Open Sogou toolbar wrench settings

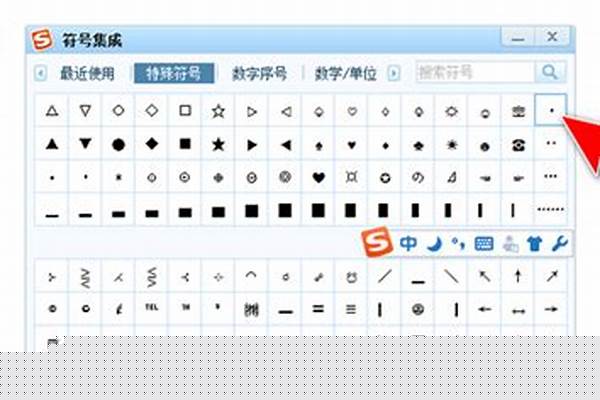[559, 243]
